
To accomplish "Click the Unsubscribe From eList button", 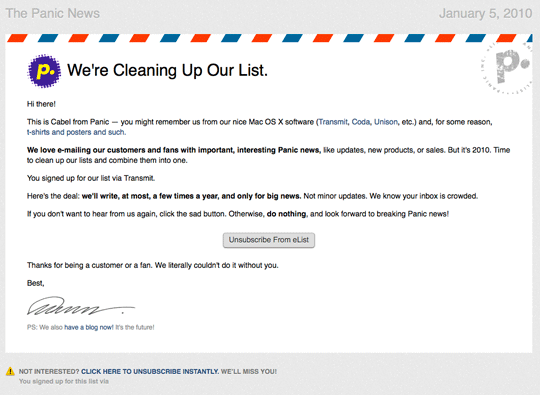I will pyautogui.click(x=269, y=240).
